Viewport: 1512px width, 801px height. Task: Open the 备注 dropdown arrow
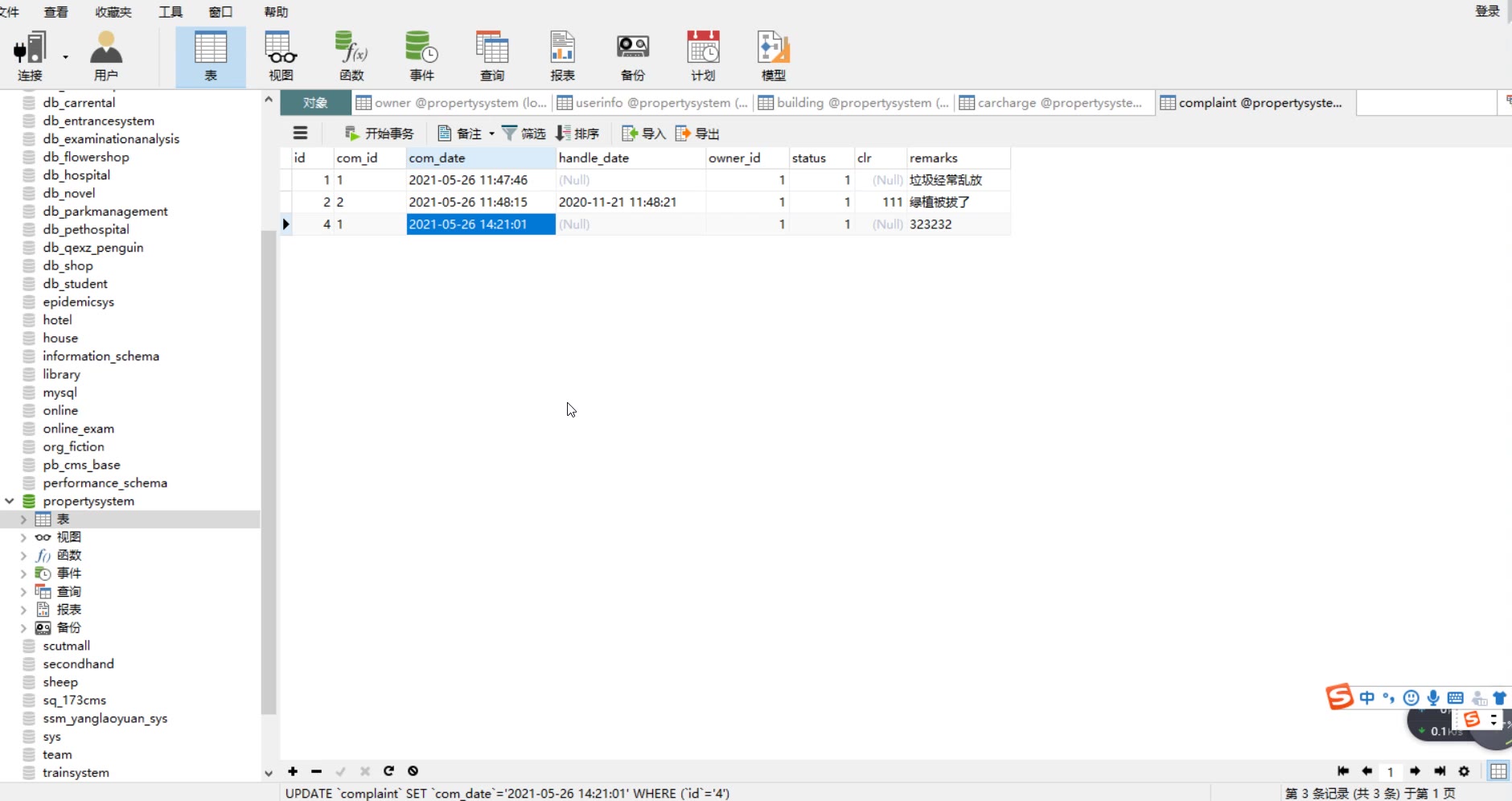[491, 133]
